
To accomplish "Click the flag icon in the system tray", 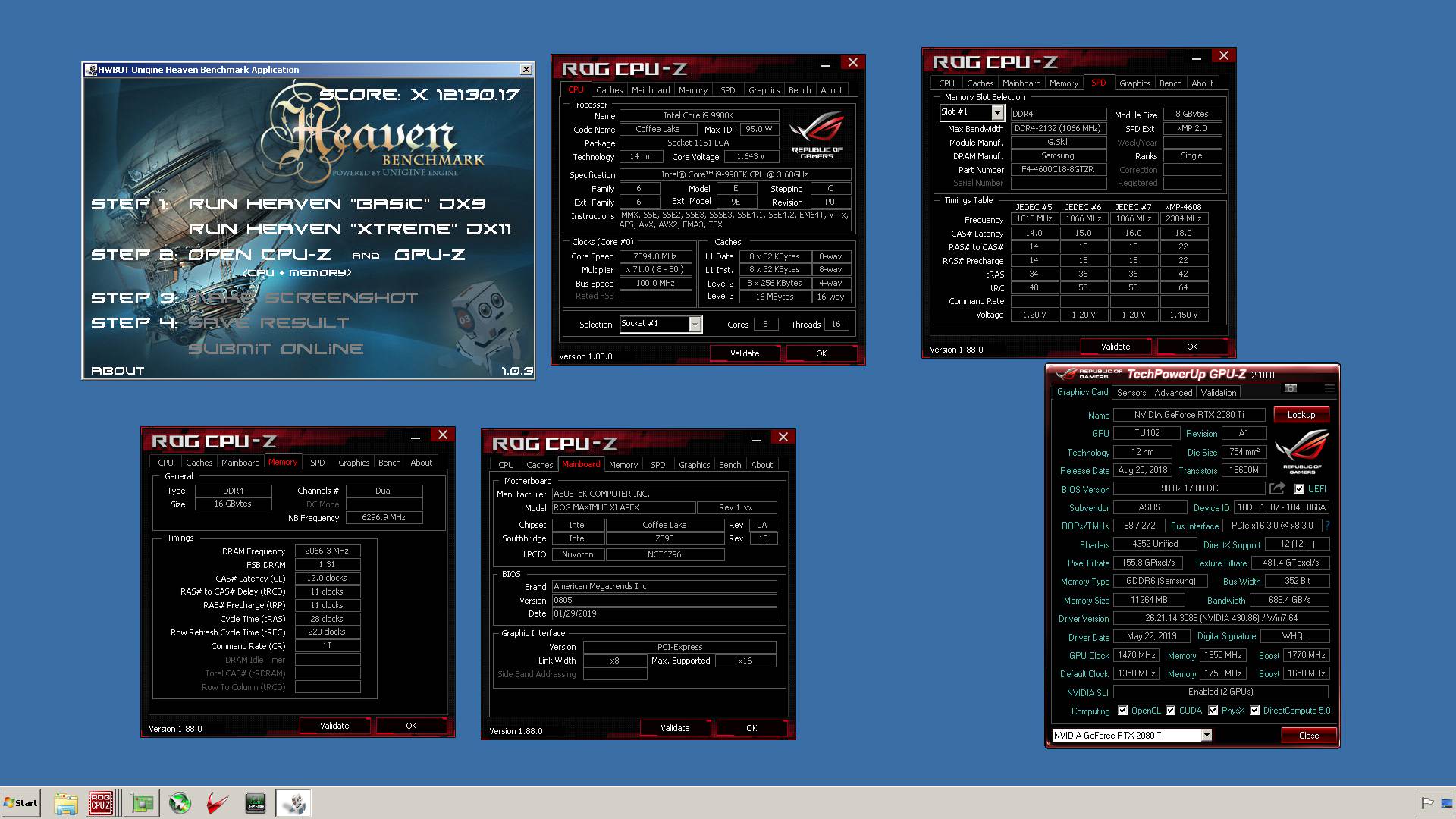I will coord(1428,803).
